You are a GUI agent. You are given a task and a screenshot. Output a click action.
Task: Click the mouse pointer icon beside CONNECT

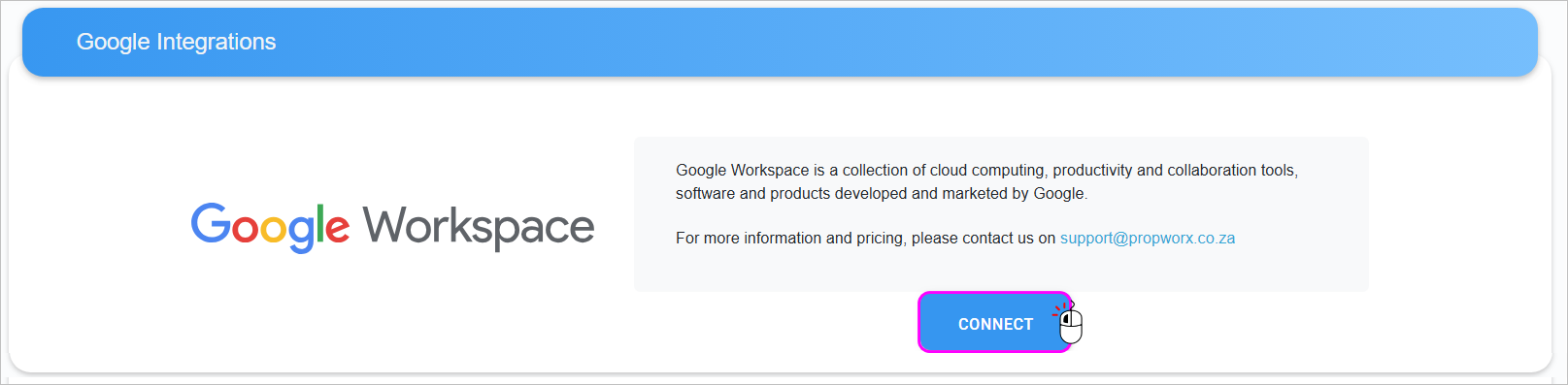click(x=1069, y=323)
